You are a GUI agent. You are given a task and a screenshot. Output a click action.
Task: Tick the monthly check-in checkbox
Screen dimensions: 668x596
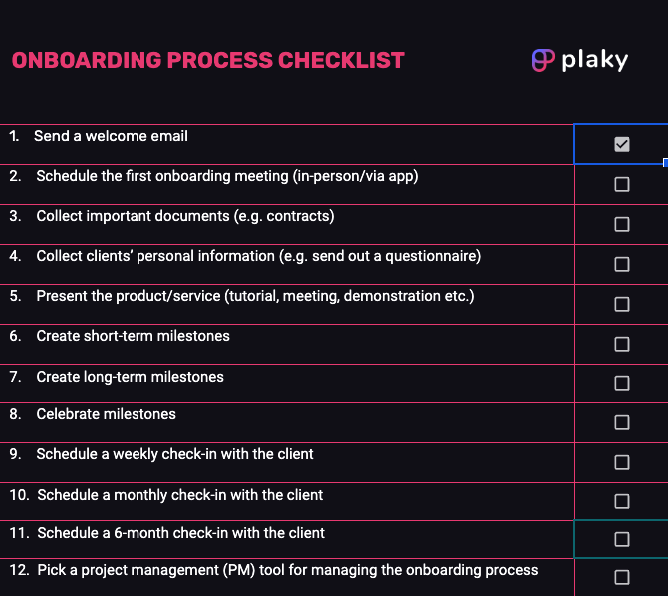tap(622, 501)
